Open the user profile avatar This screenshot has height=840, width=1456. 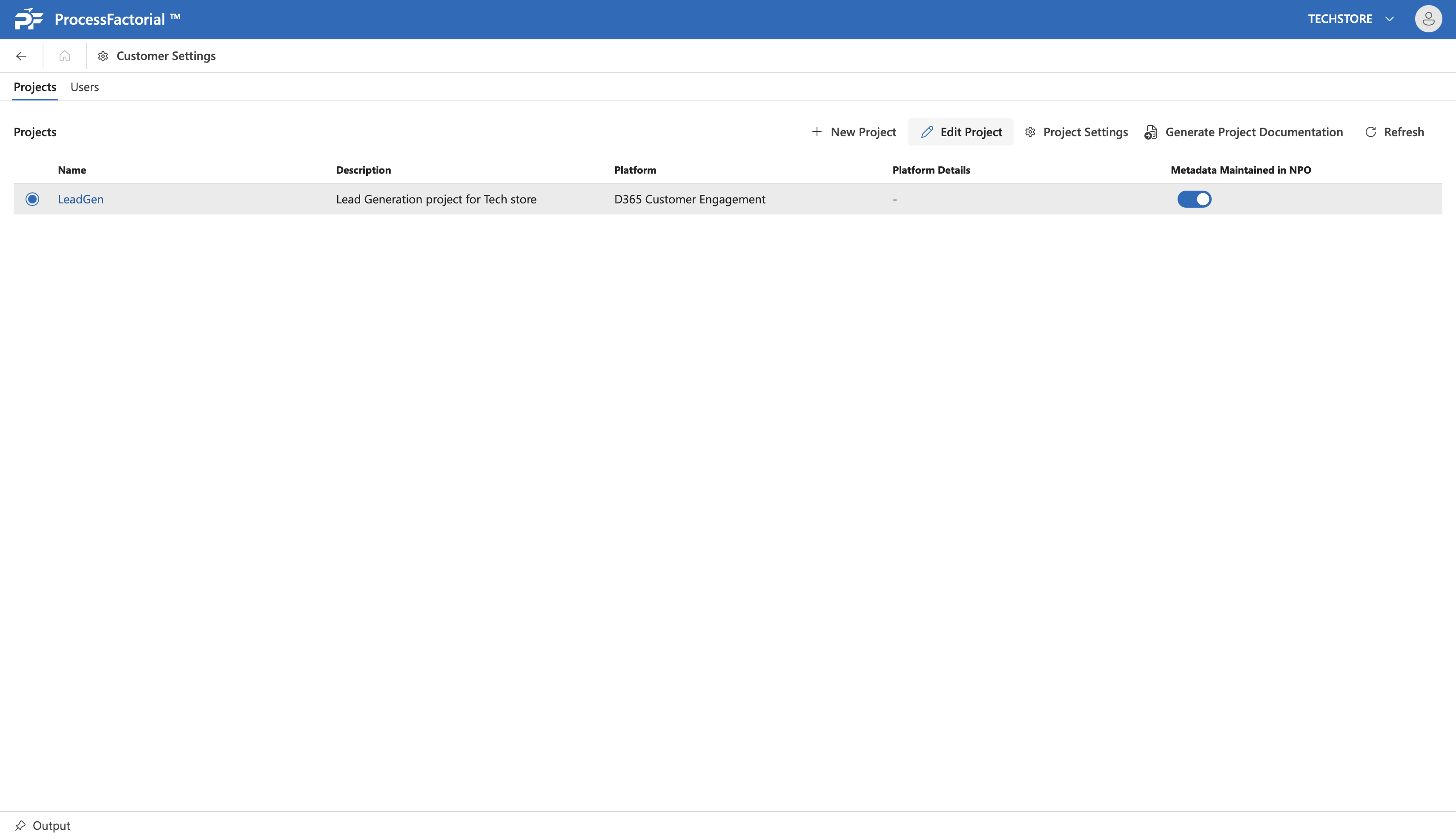pyautogui.click(x=1428, y=19)
